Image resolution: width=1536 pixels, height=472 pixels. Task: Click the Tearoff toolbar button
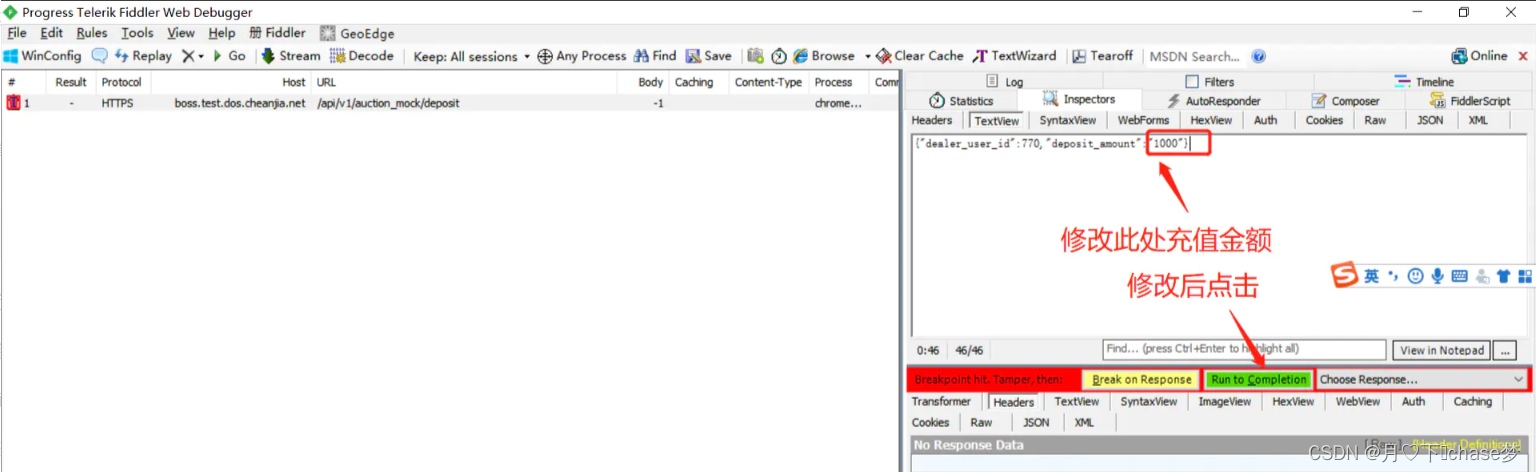1105,56
